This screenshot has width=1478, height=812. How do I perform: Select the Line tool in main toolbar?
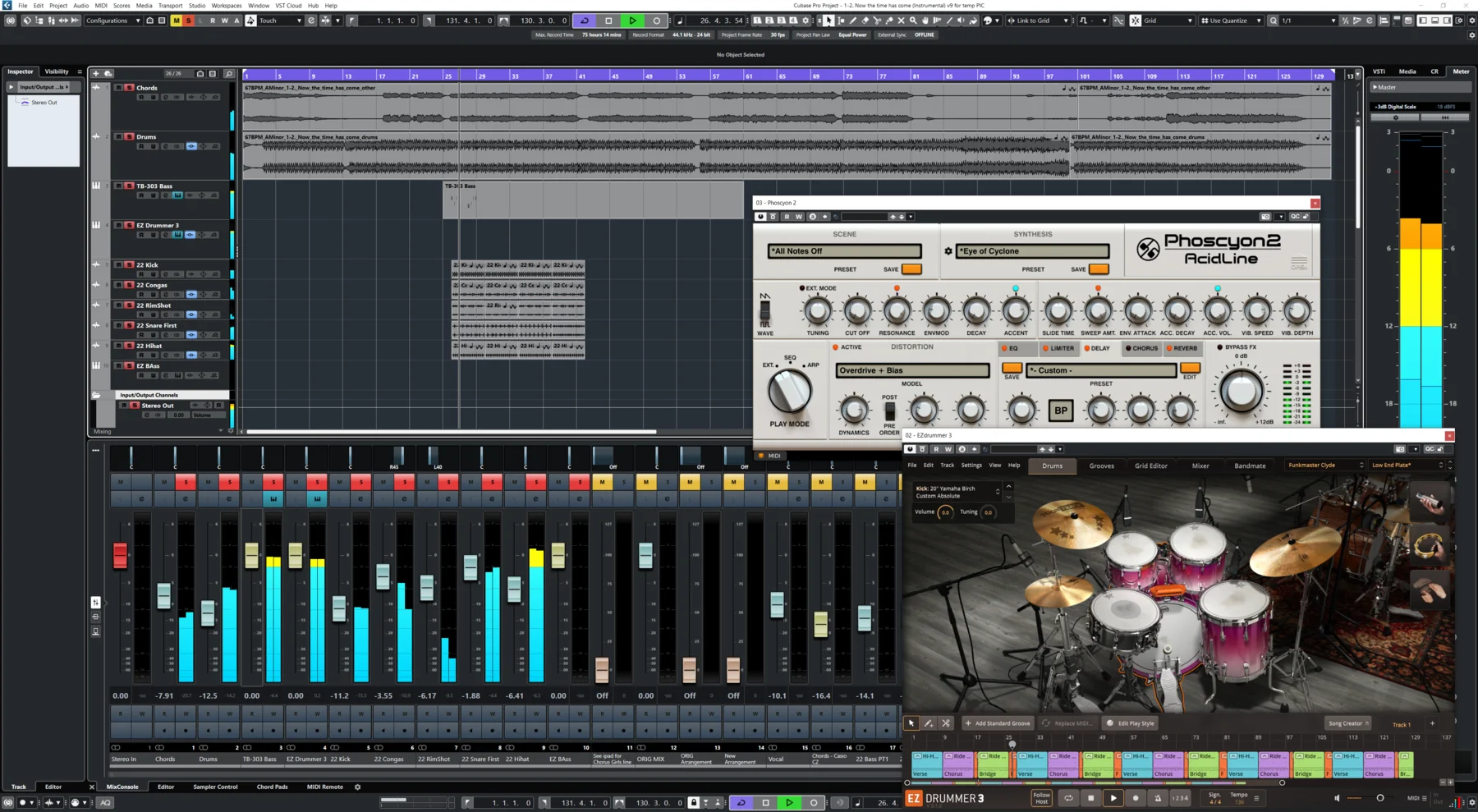(949, 21)
